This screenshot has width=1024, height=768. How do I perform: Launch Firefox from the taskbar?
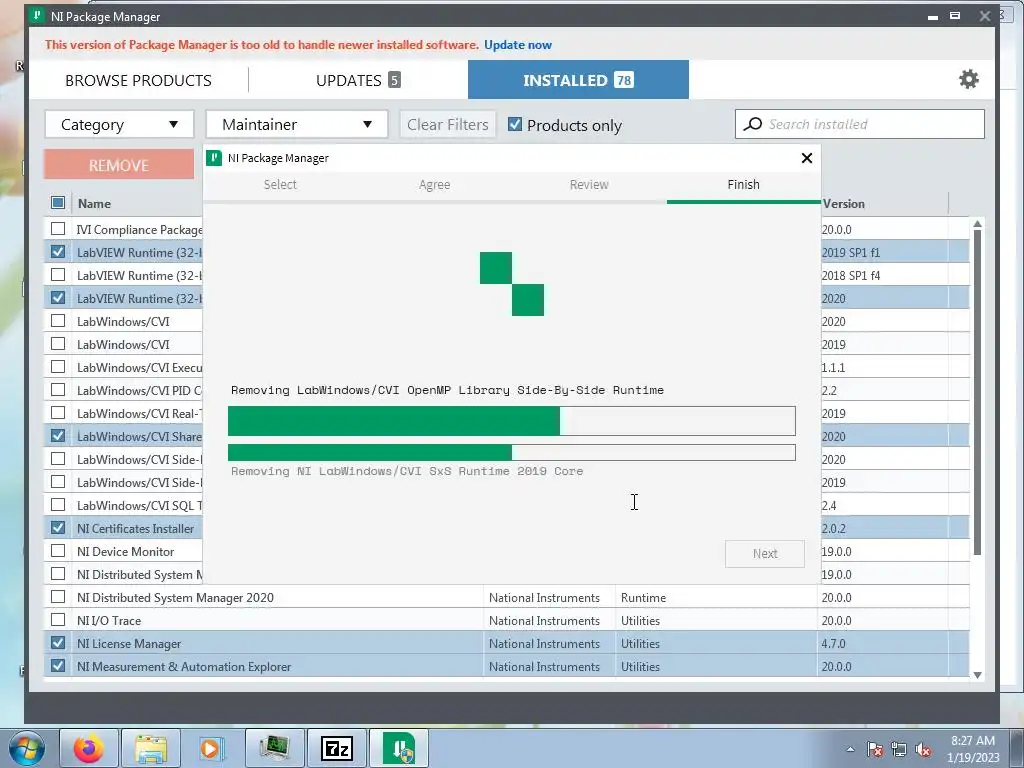(x=89, y=748)
